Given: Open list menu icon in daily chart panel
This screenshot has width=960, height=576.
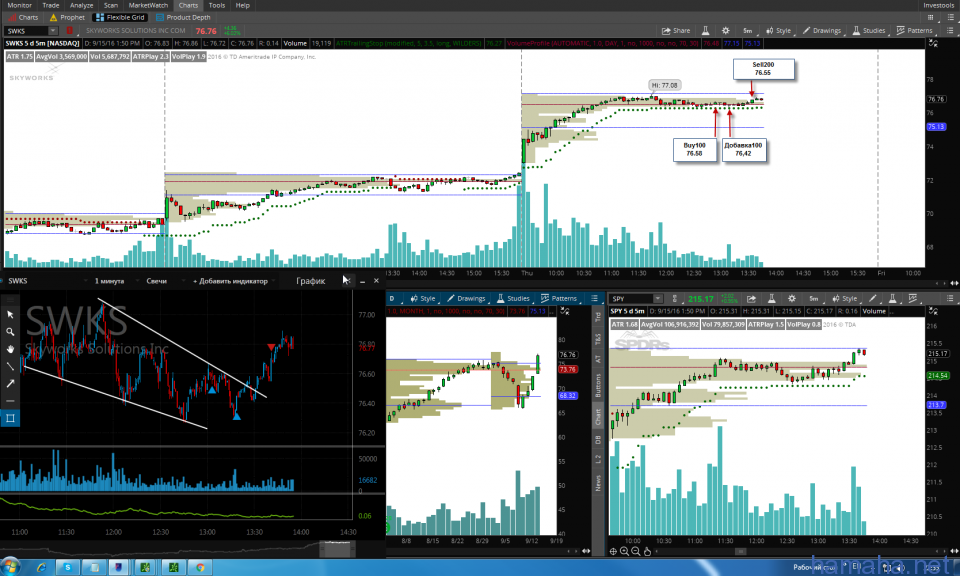Looking at the screenshot, I should 594,298.
